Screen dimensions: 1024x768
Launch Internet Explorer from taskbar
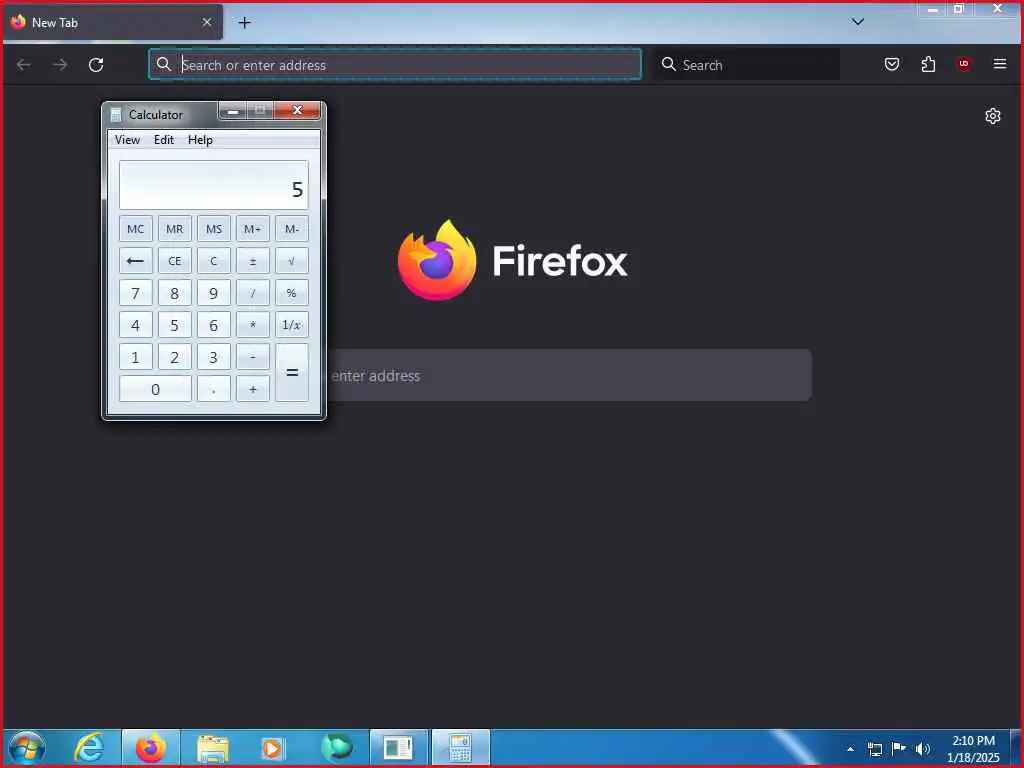89,748
